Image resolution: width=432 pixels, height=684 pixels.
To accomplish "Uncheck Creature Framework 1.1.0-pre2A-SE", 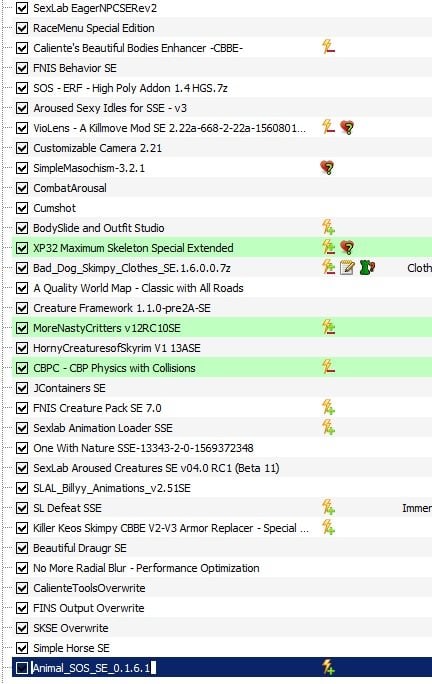I will (x=22, y=308).
